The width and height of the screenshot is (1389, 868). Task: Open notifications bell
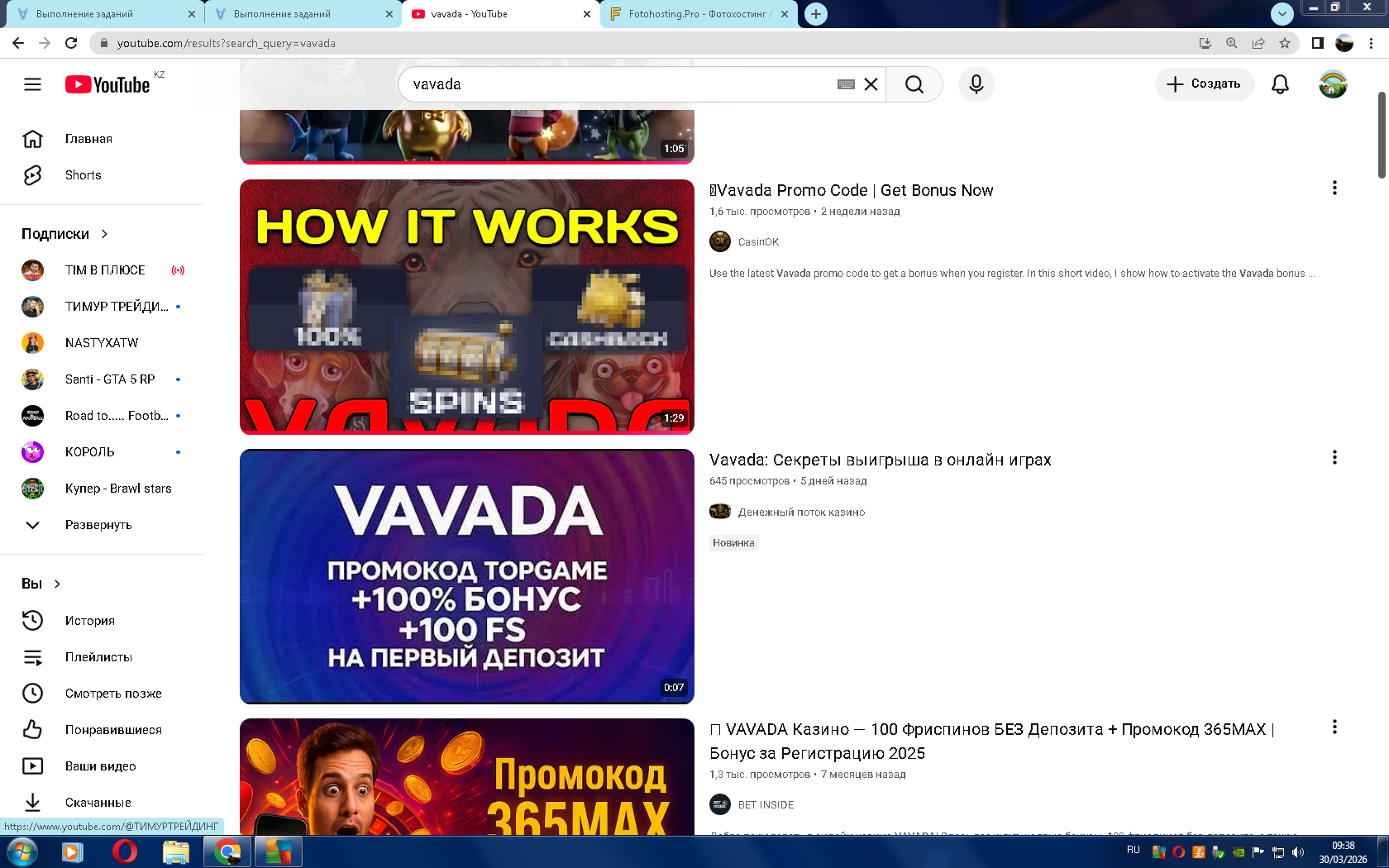(1280, 84)
